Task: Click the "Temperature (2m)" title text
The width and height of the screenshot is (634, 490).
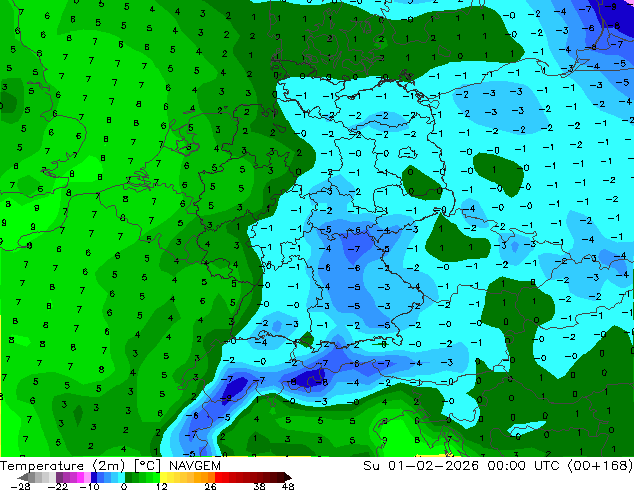Action: (62, 466)
